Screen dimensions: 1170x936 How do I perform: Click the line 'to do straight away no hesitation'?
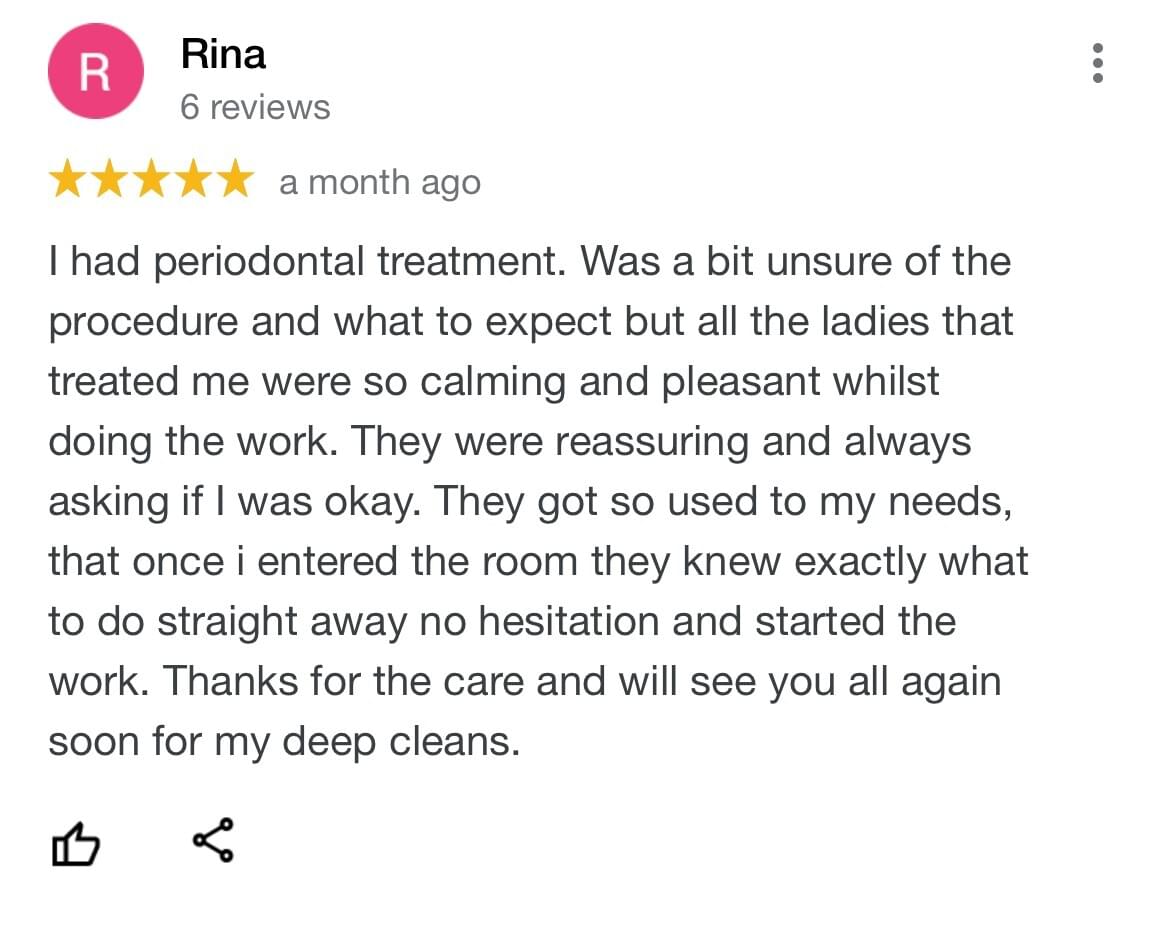(x=502, y=622)
